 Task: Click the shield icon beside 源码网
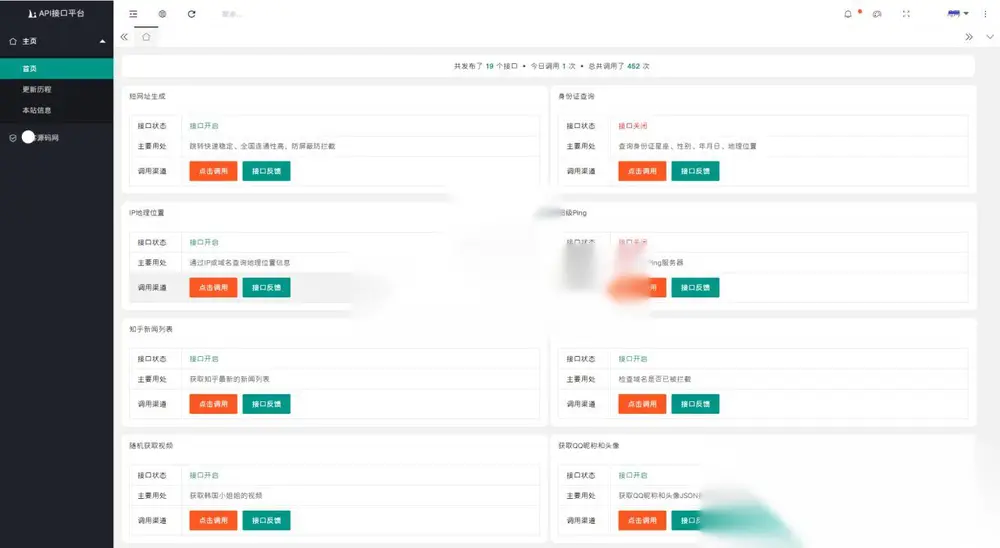coord(13,137)
